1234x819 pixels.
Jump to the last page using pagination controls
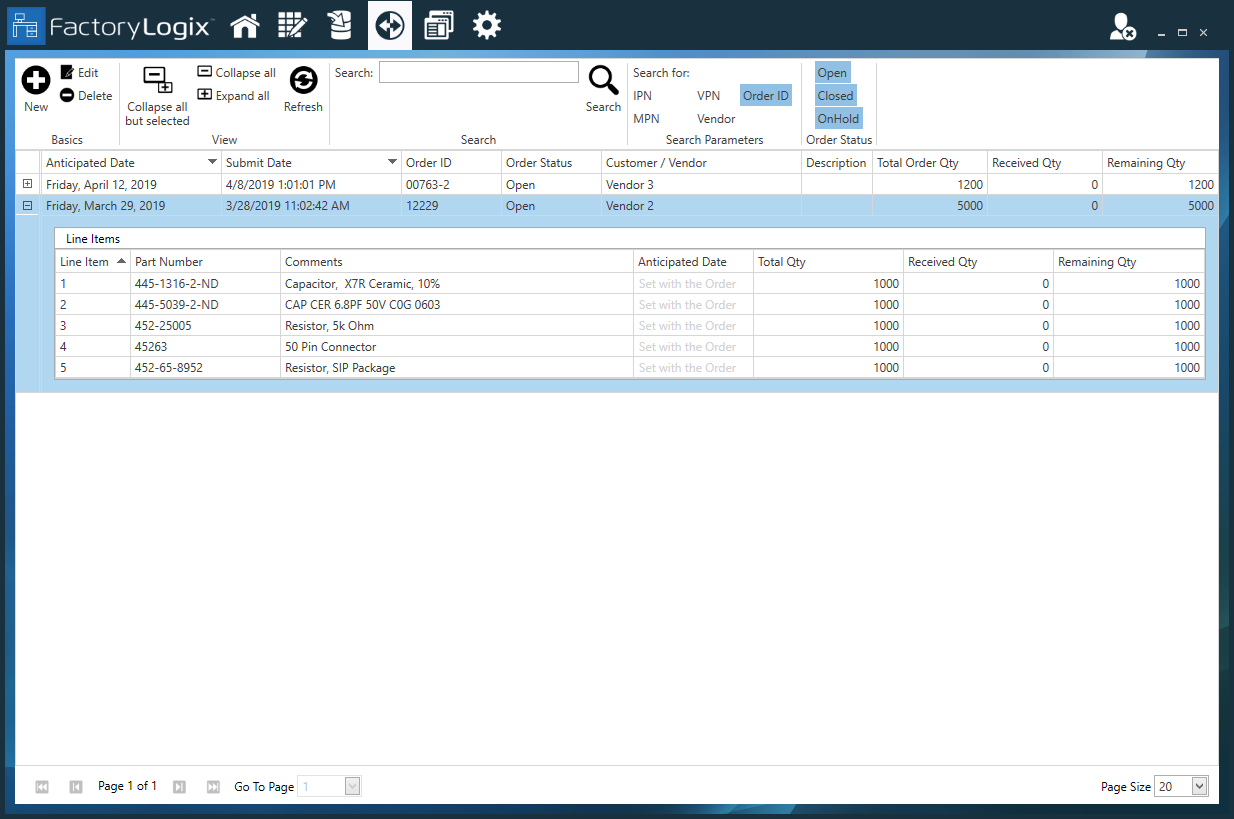(212, 786)
